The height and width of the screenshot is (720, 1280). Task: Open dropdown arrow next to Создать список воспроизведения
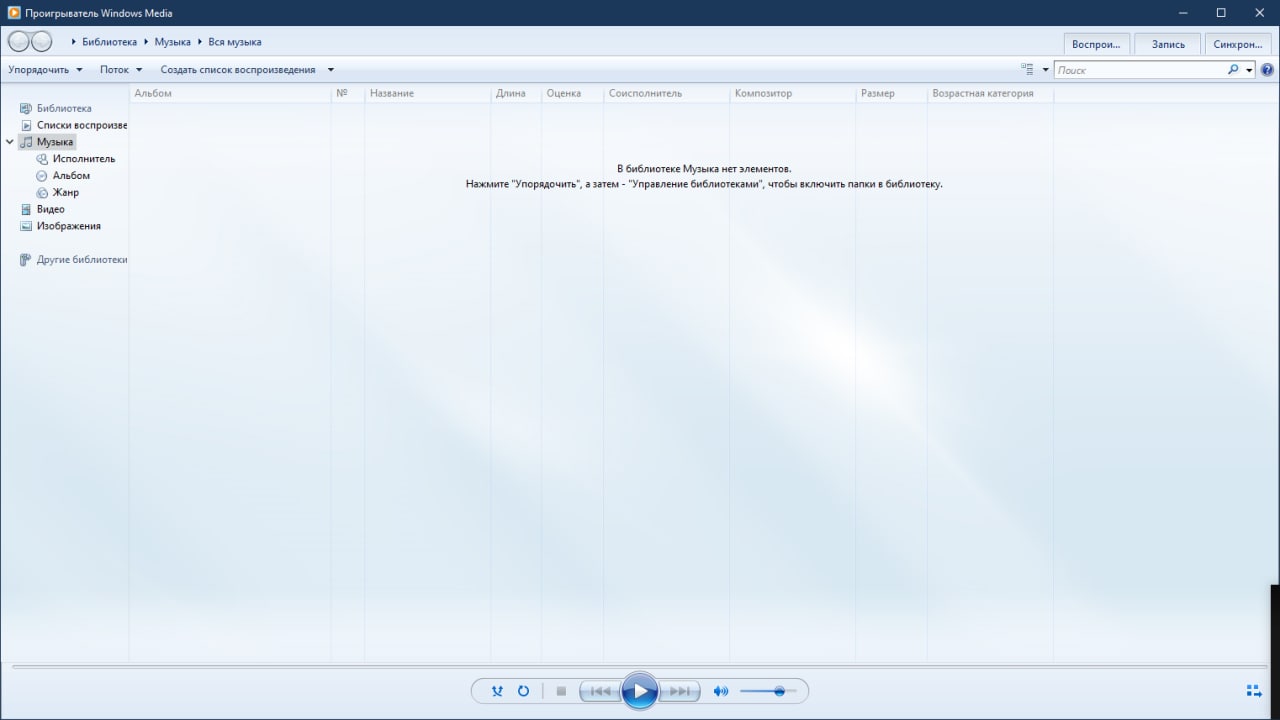331,70
